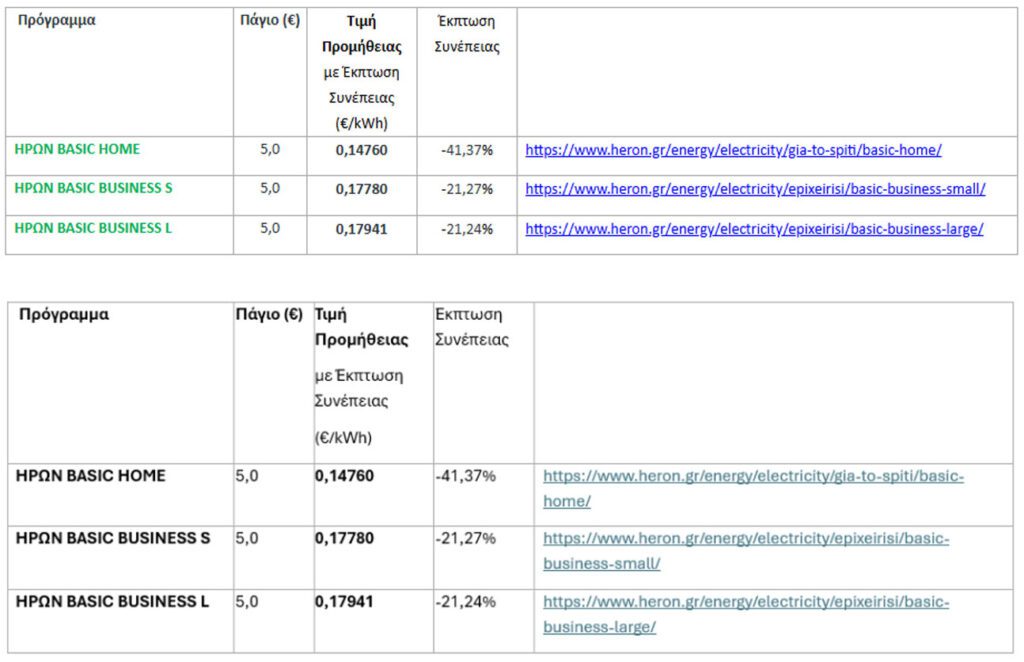
Task: Click the wrapped basic-business-large link in lower table
Action: pos(746,602)
